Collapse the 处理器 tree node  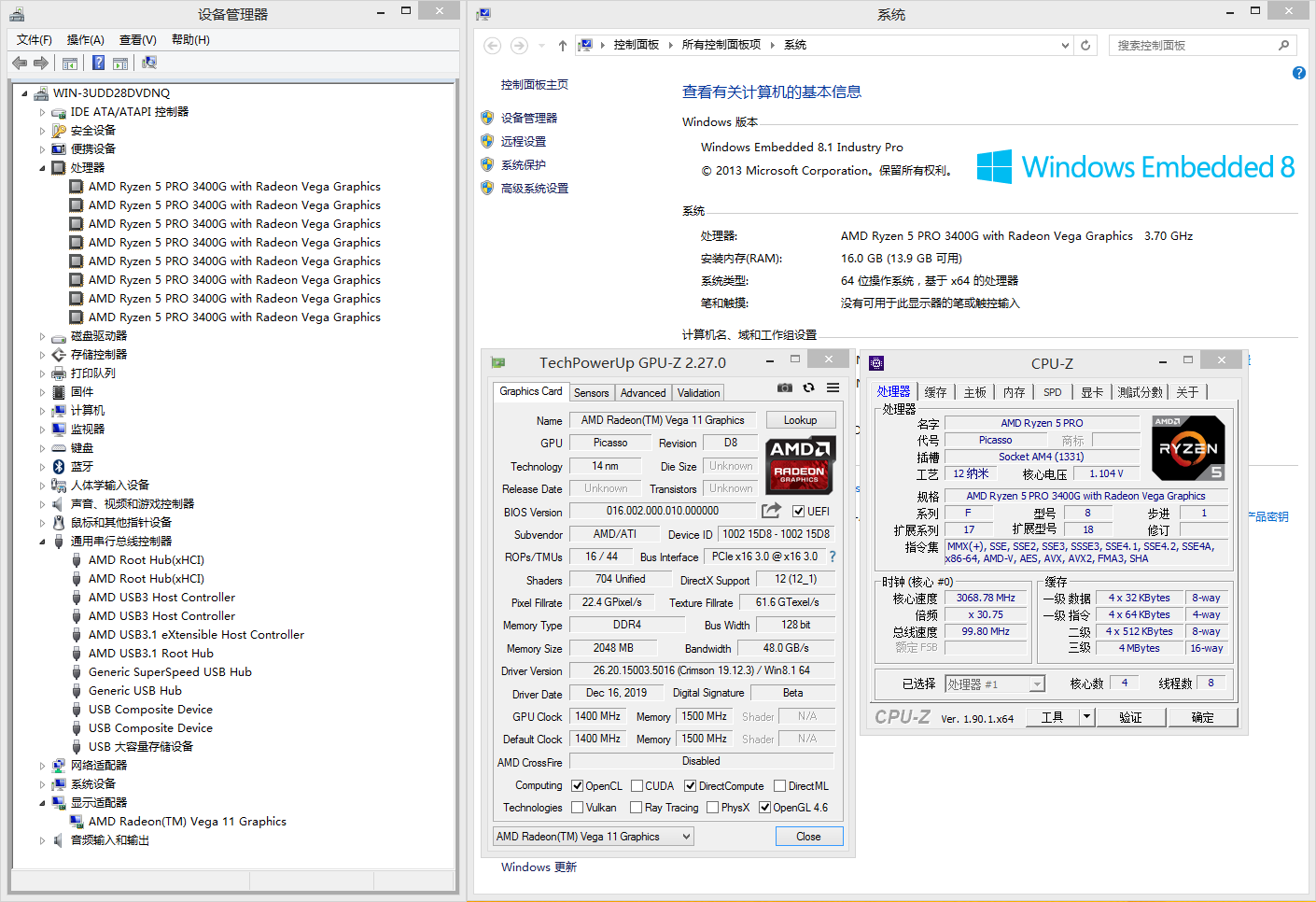[x=42, y=168]
